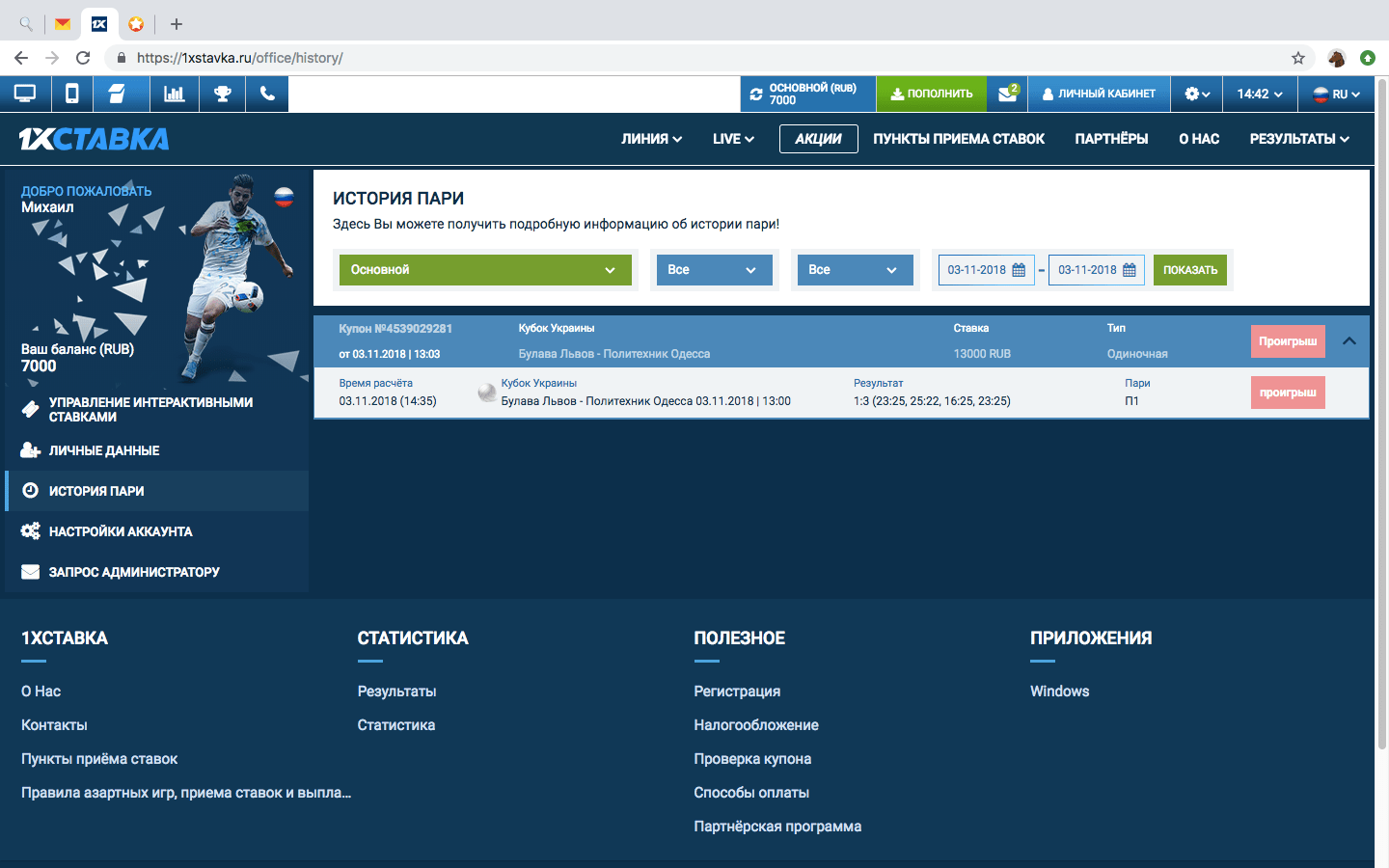
Task: Open the ЛИНИЯ menu
Action: click(x=651, y=139)
